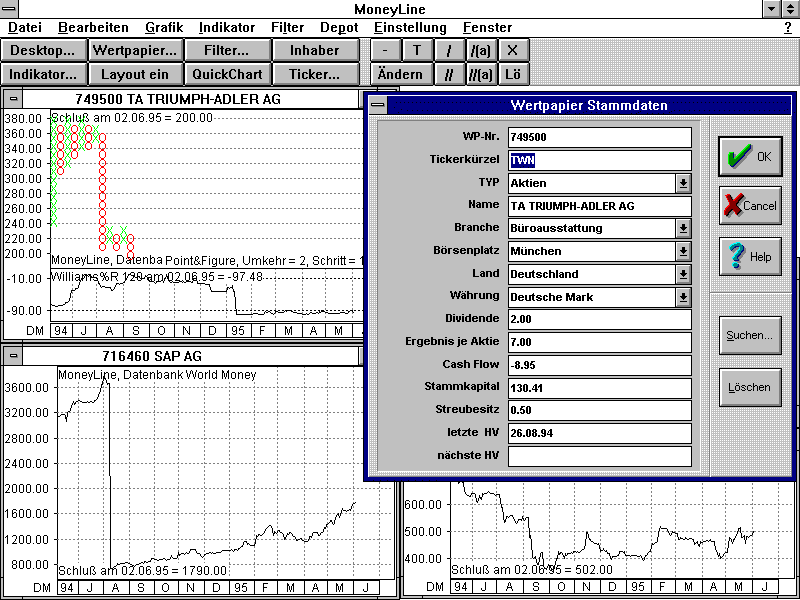Screen dimensions: 800x600
Task: Toggle the "Layout ein" button
Action: [x=135, y=74]
